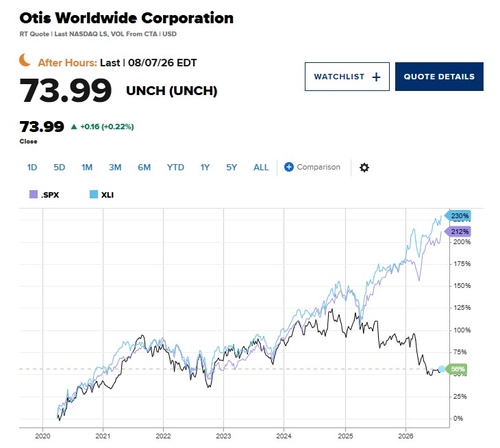The height and width of the screenshot is (448, 500).
Task: Select the 5Y time range
Action: point(231,167)
